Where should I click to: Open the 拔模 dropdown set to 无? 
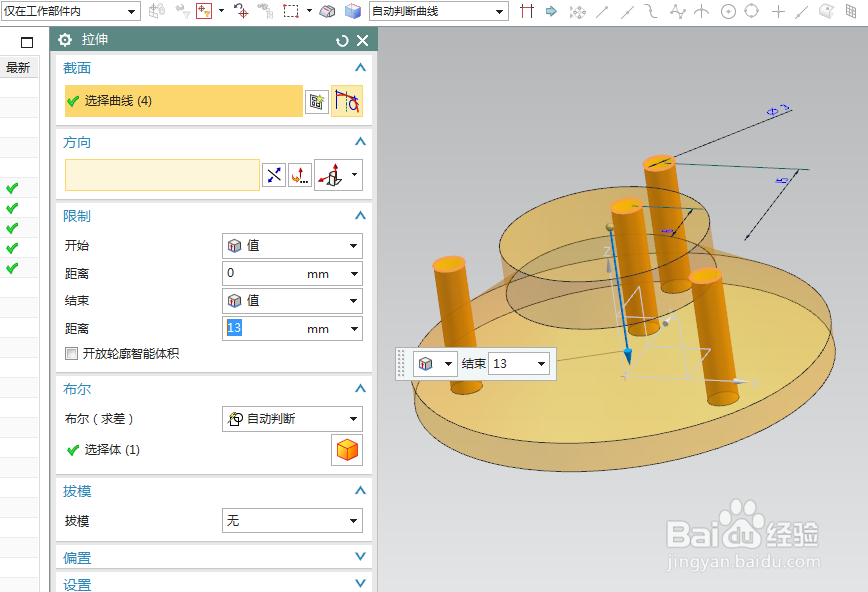pyautogui.click(x=292, y=521)
